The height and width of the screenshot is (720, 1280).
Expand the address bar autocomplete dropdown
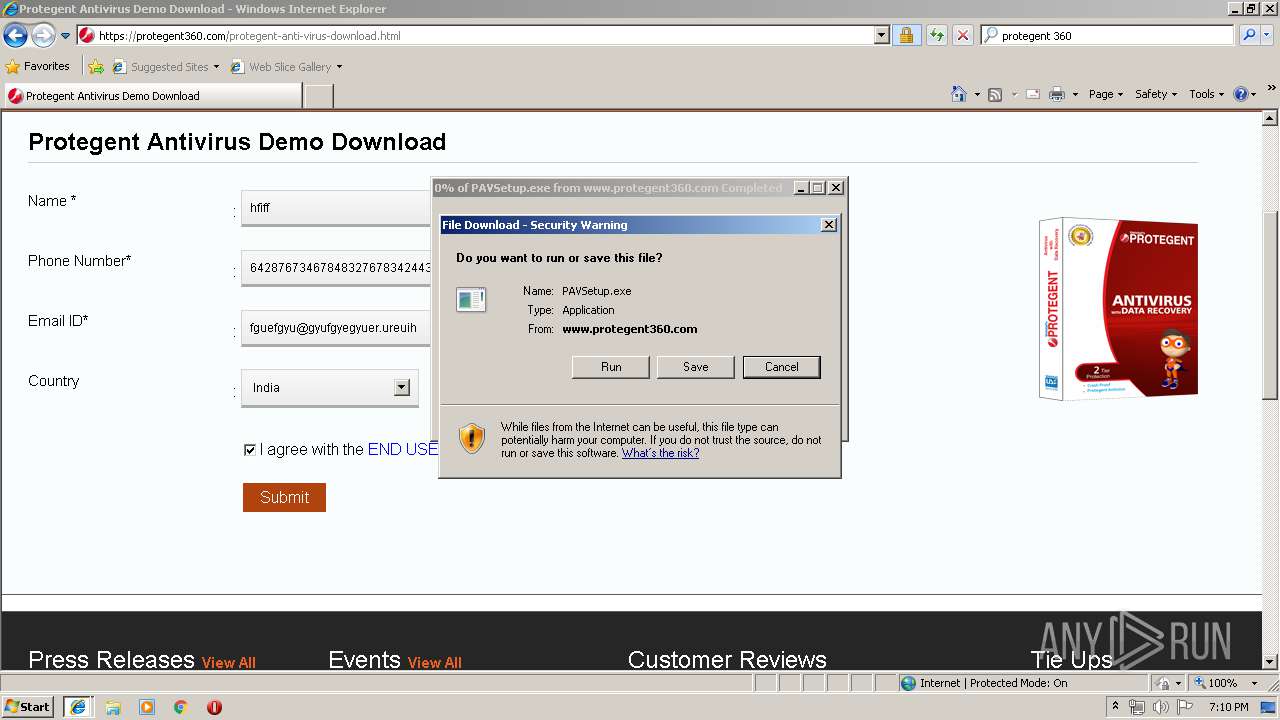pyautogui.click(x=881, y=36)
